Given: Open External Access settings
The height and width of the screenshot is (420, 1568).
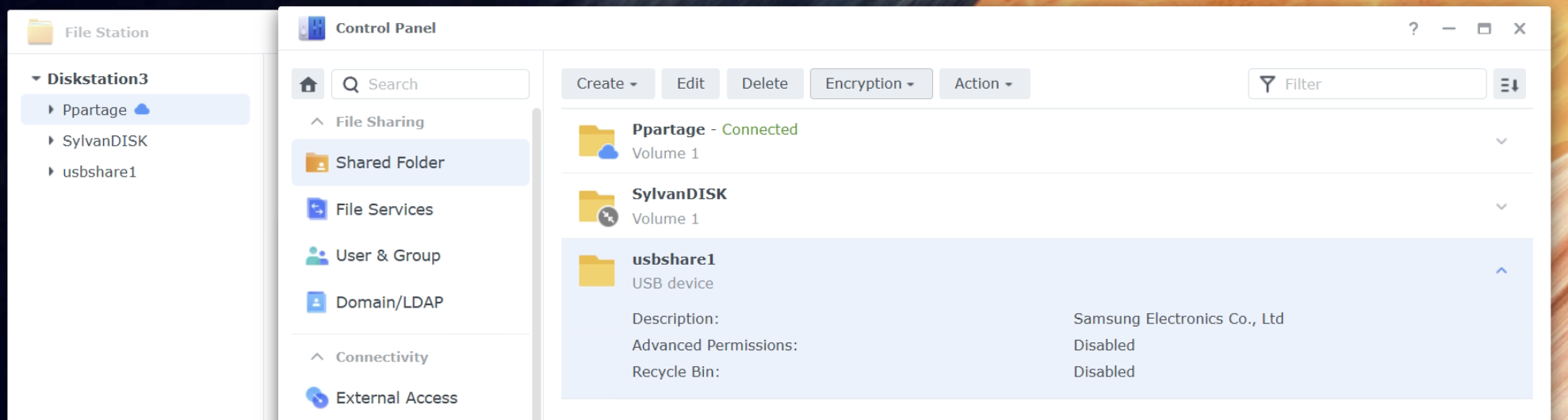Looking at the screenshot, I should 396,398.
